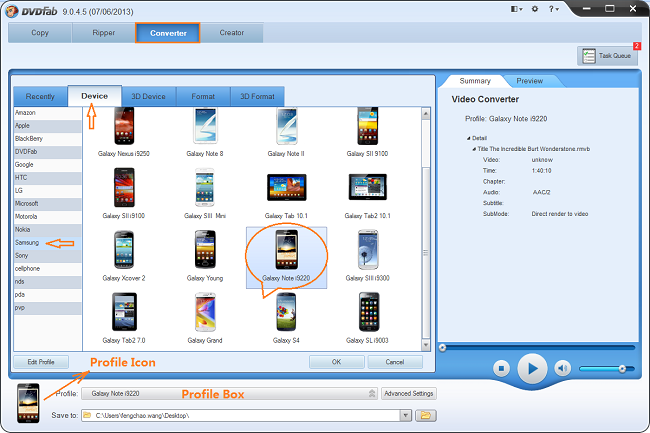
Task: Open the Preview tab
Action: click(530, 81)
